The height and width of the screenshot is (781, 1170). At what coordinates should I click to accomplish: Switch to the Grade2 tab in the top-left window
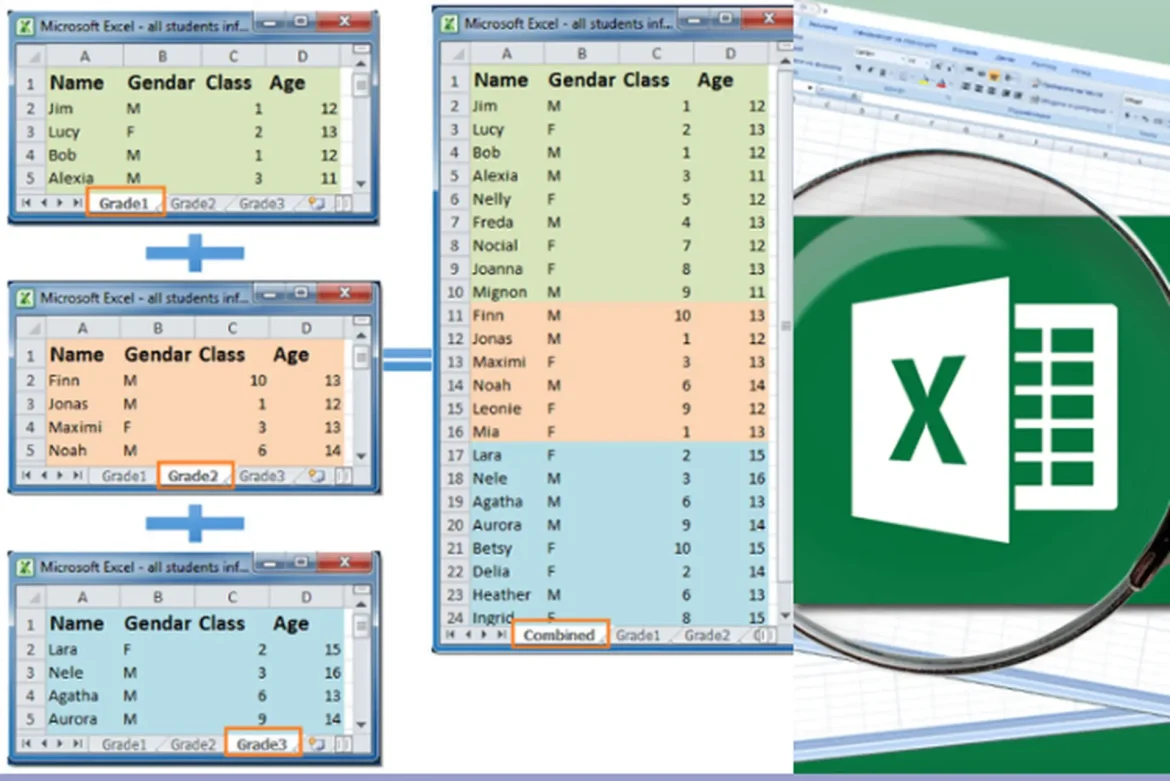click(192, 203)
